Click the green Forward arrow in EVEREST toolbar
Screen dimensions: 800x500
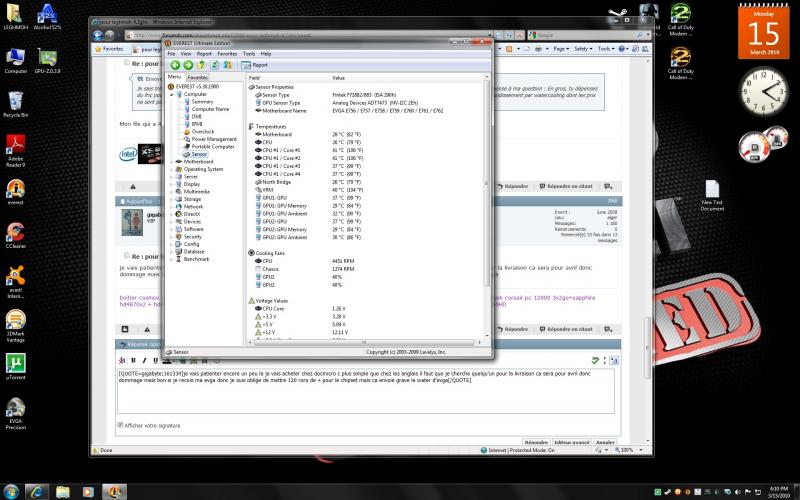coord(187,64)
